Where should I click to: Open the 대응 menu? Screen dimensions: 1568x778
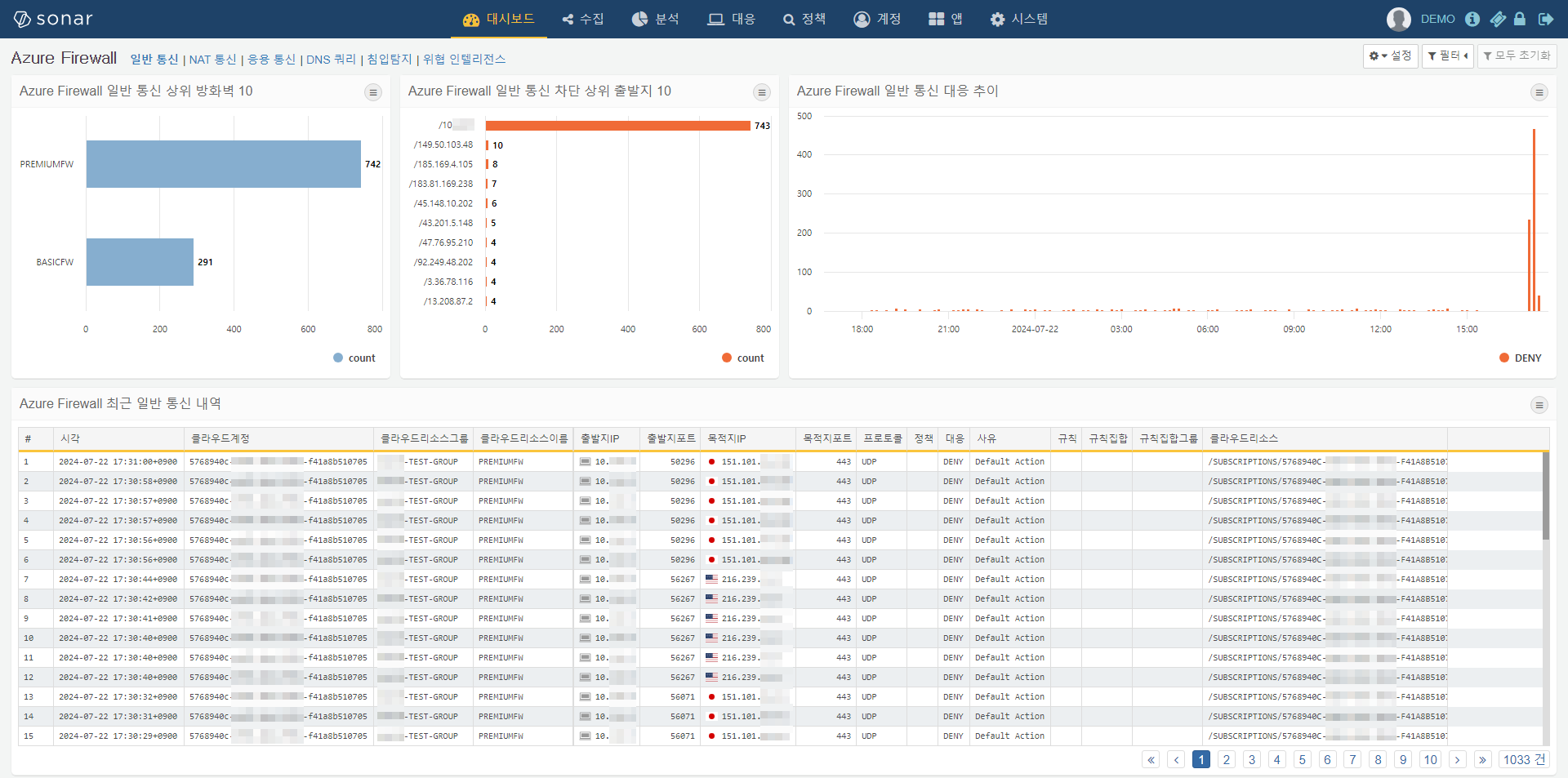pos(732,19)
